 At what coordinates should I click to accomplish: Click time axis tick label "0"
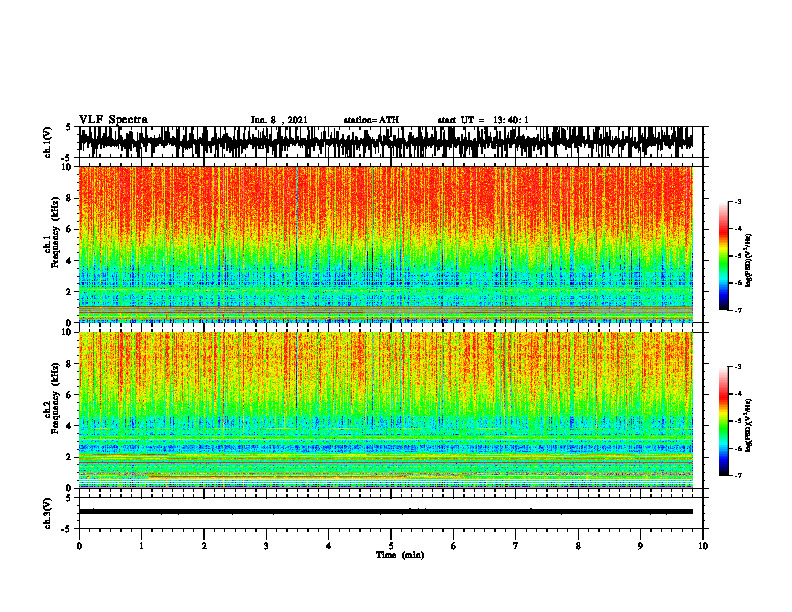[x=79, y=546]
